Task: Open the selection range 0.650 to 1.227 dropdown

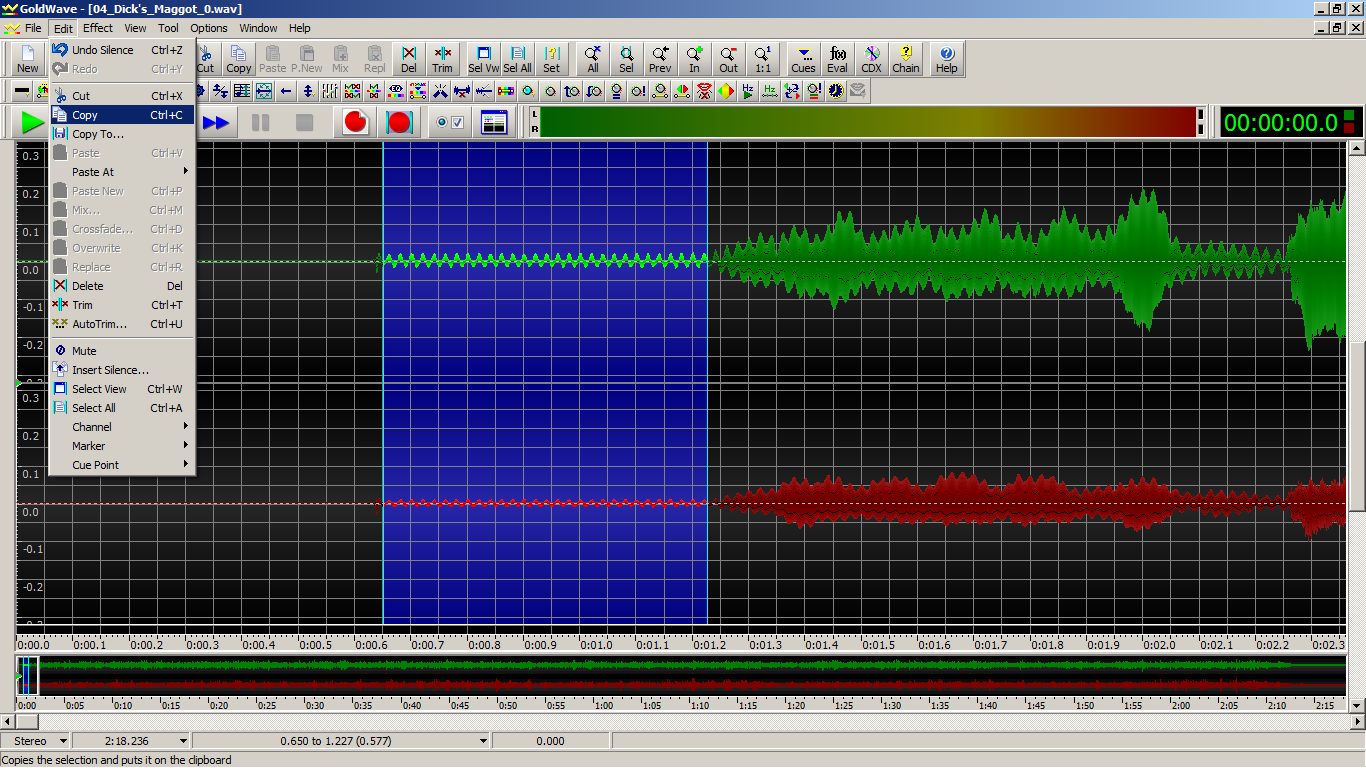Action: point(484,741)
